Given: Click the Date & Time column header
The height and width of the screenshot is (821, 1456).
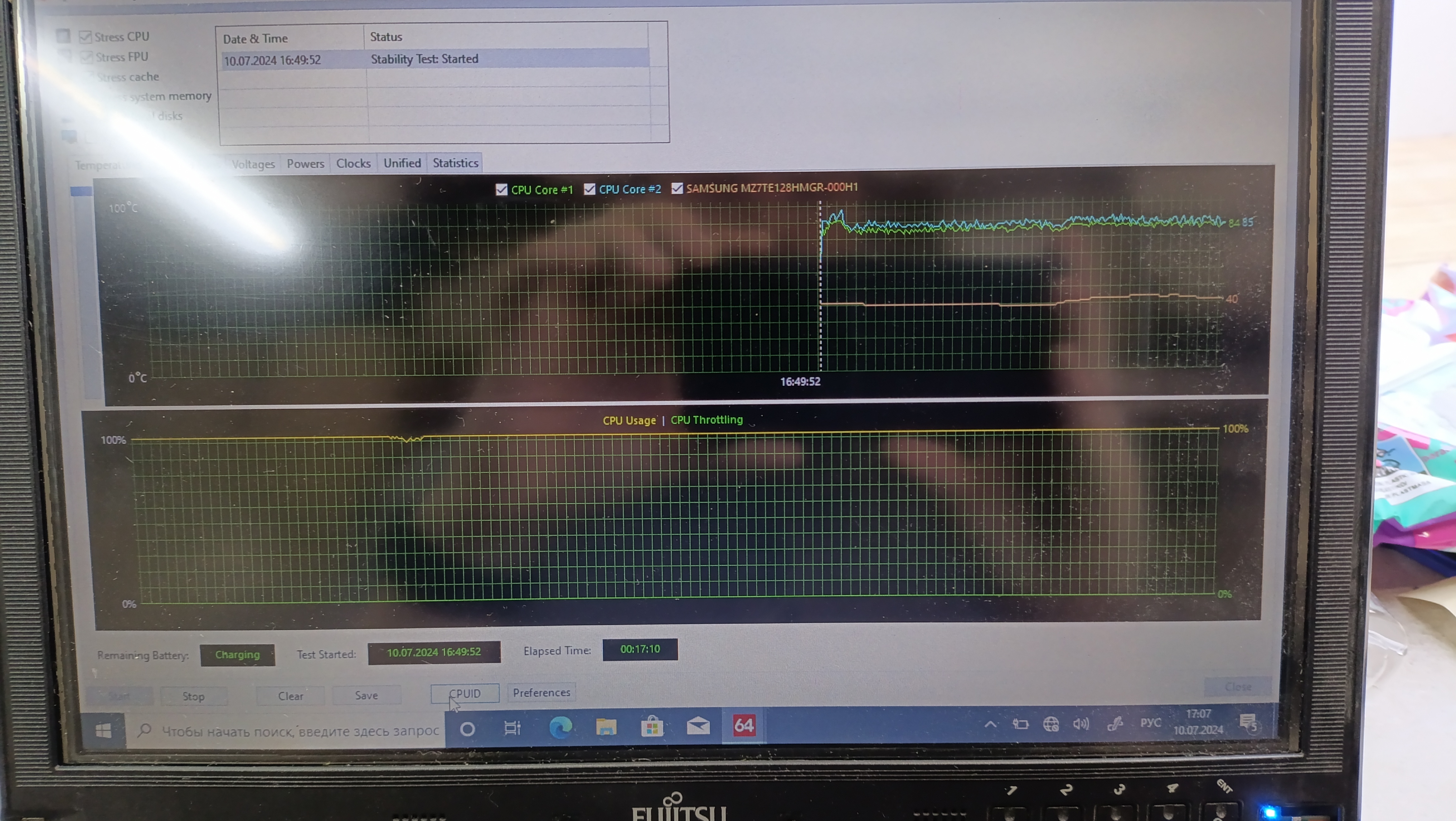Looking at the screenshot, I should (x=291, y=38).
